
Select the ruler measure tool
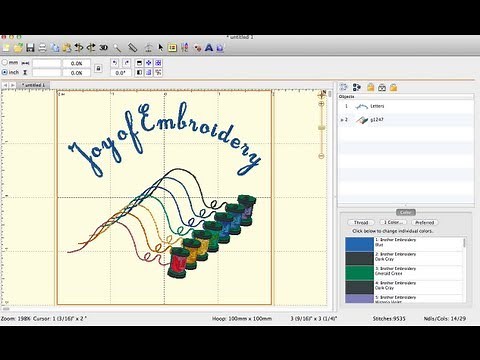[x=133, y=48]
